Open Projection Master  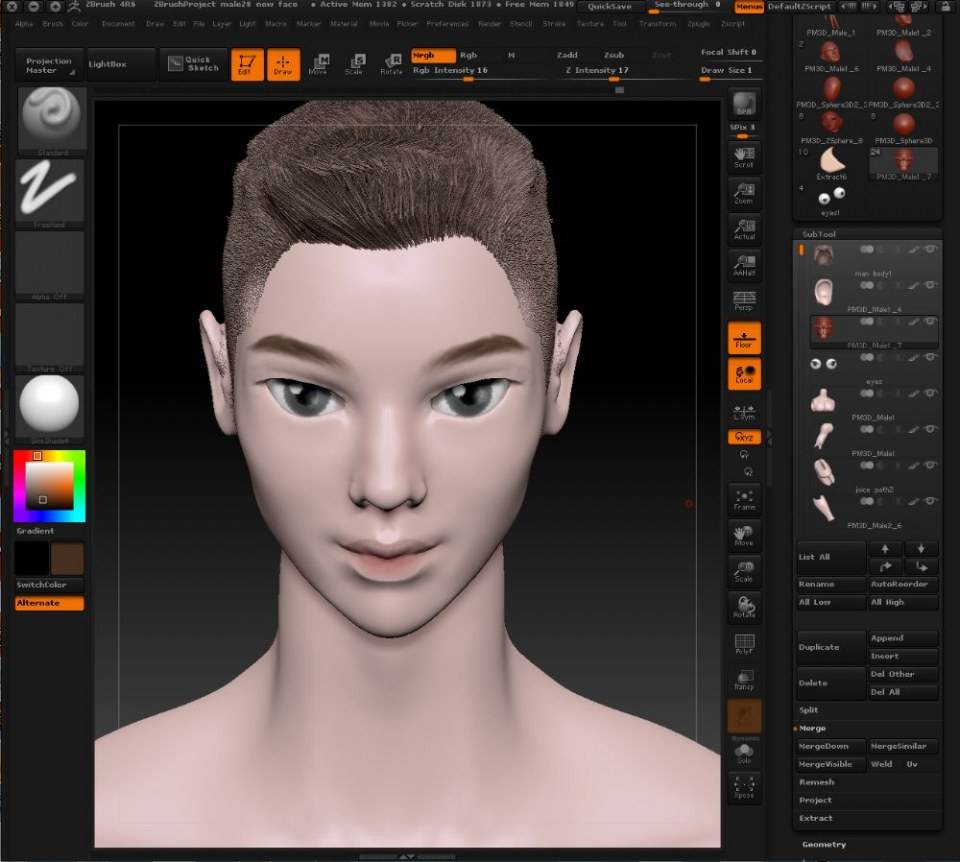coord(49,65)
